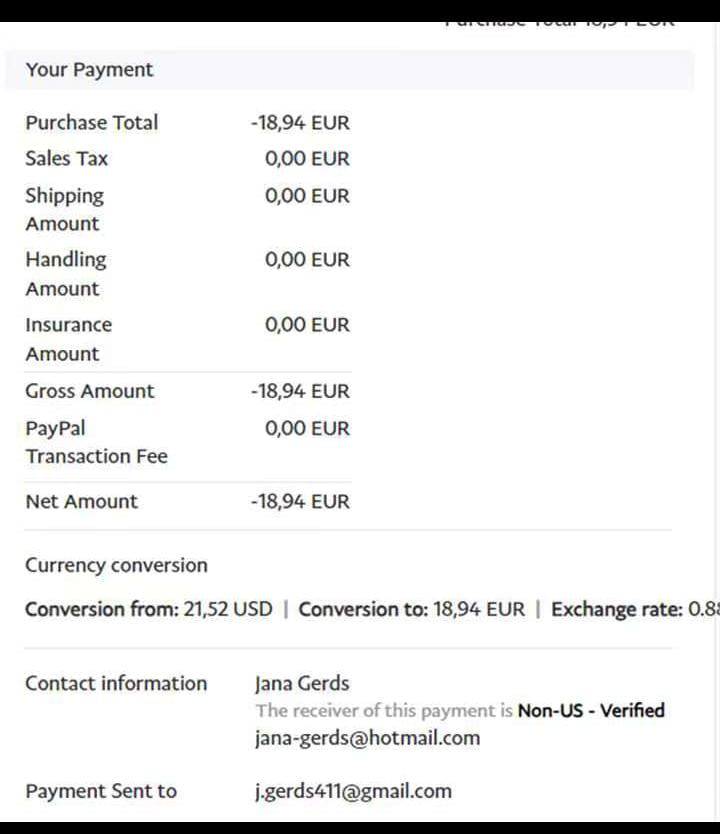Click the Net Amount label
The height and width of the screenshot is (834, 720).
81,502
